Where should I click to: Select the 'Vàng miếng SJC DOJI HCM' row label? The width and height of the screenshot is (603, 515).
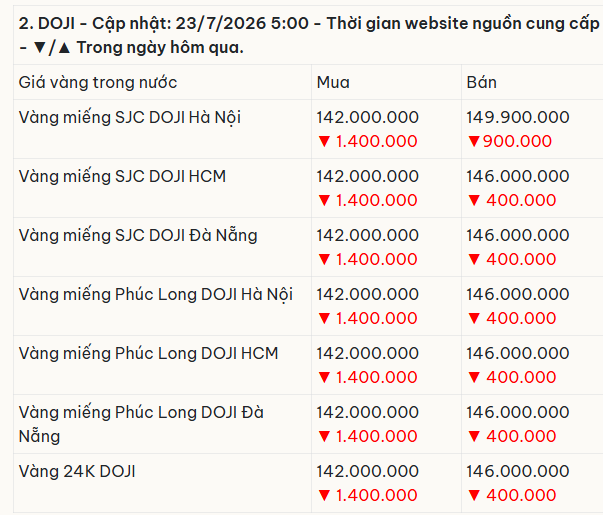tap(122, 176)
